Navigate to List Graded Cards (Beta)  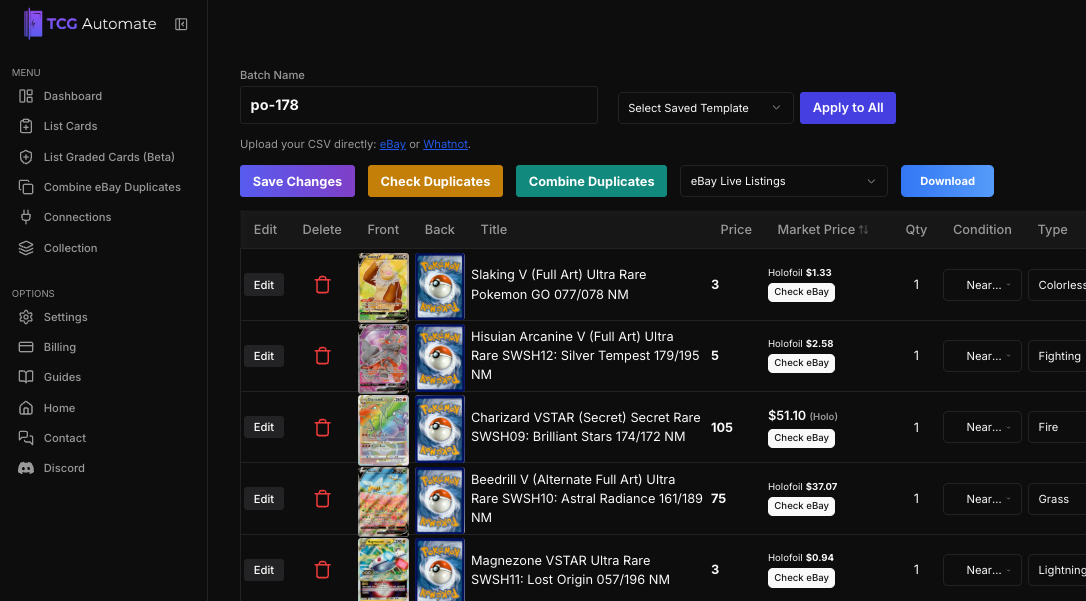tap(108, 157)
